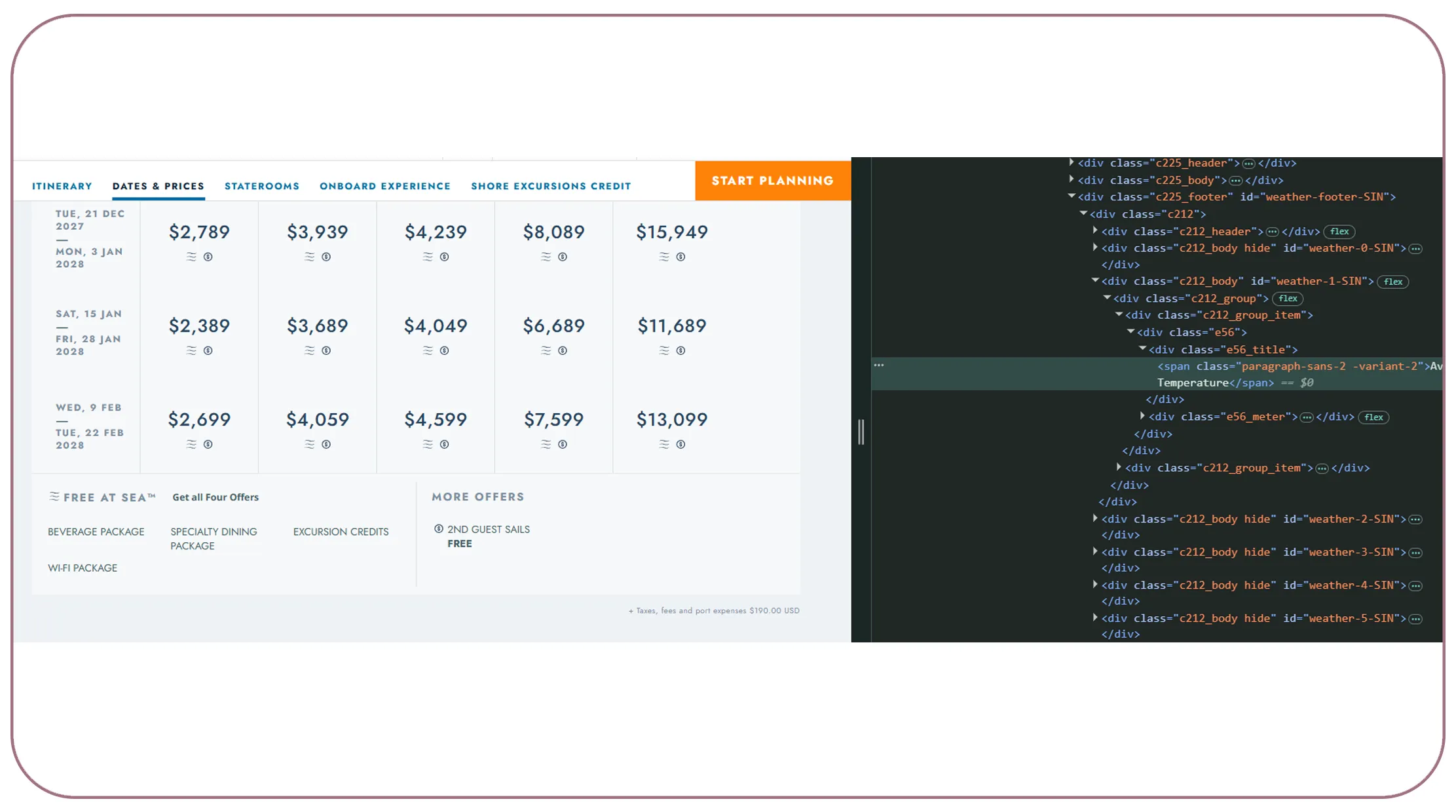1456x812 pixels.
Task: Click the circled dollar icon under $8,089
Action: click(x=563, y=257)
